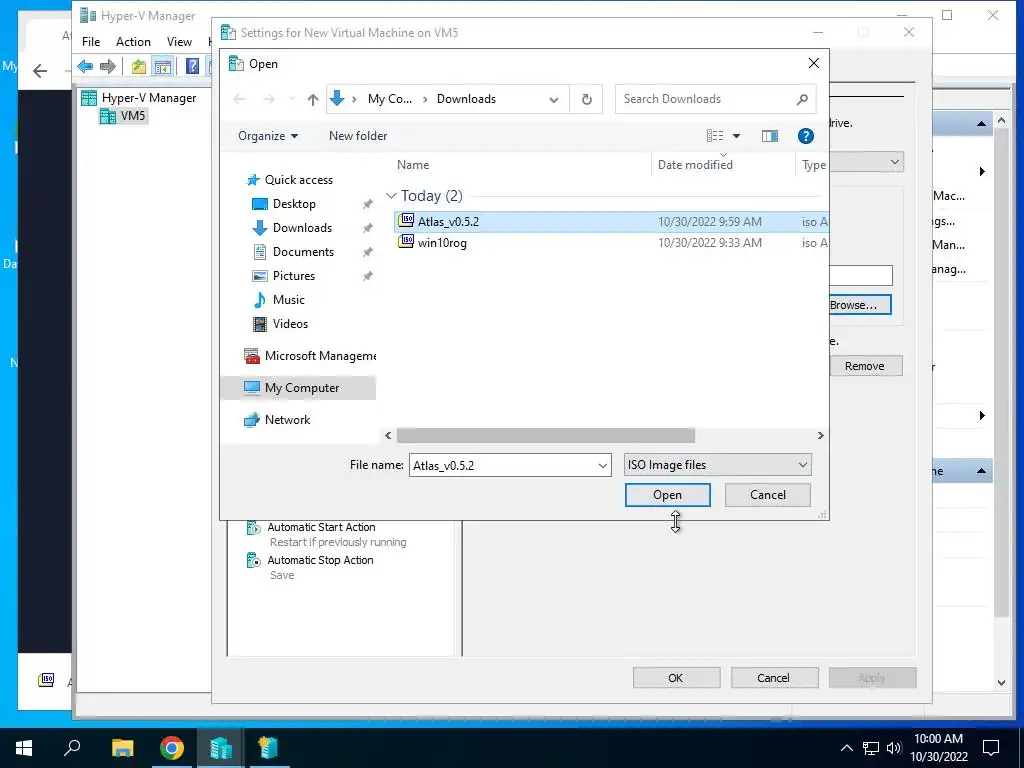Select Network in navigation pane
This screenshot has height=768, width=1024.
[x=287, y=420]
